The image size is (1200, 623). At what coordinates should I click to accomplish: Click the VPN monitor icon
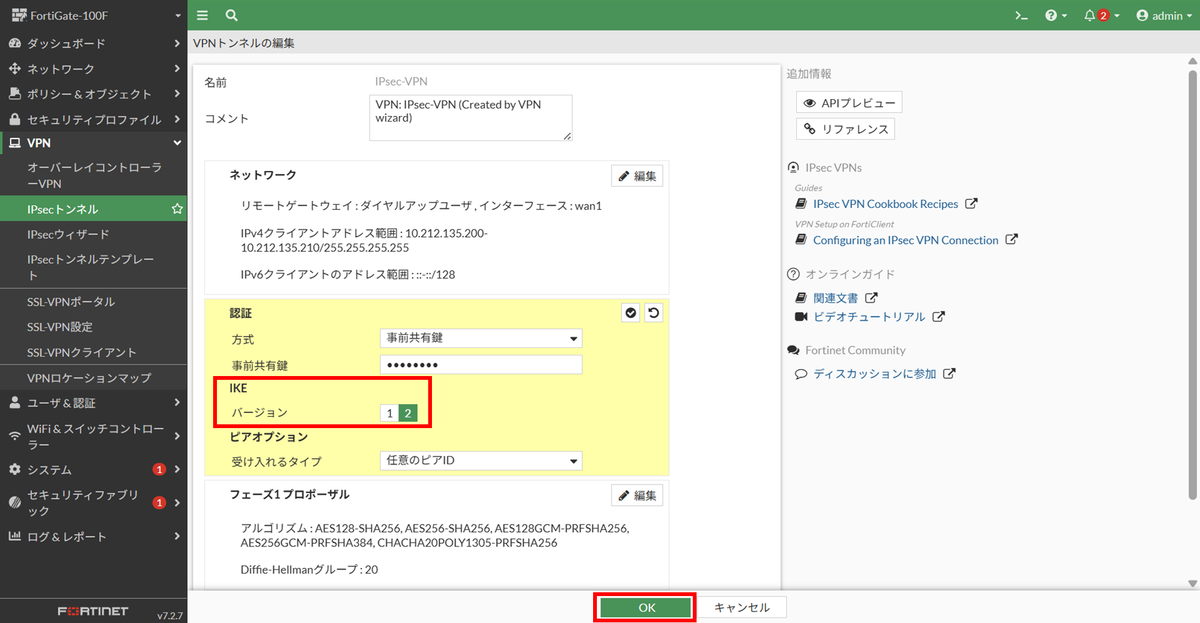click(15, 144)
